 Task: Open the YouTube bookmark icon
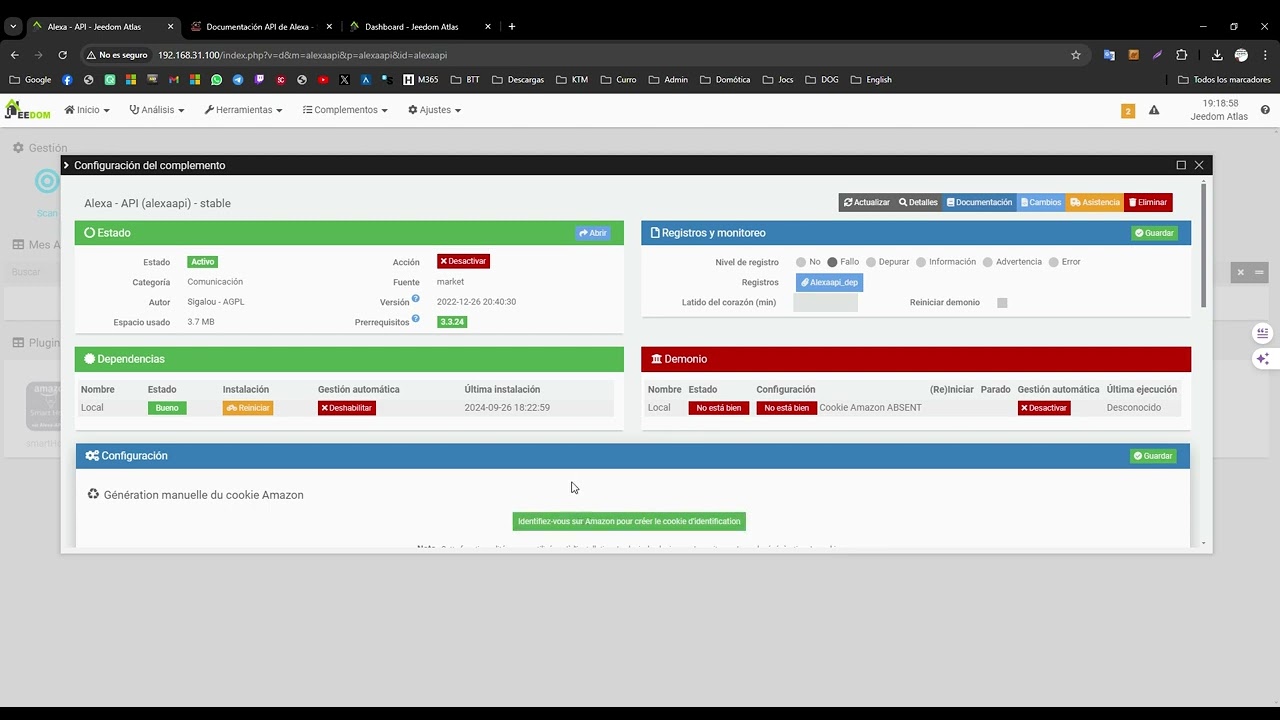(323, 80)
